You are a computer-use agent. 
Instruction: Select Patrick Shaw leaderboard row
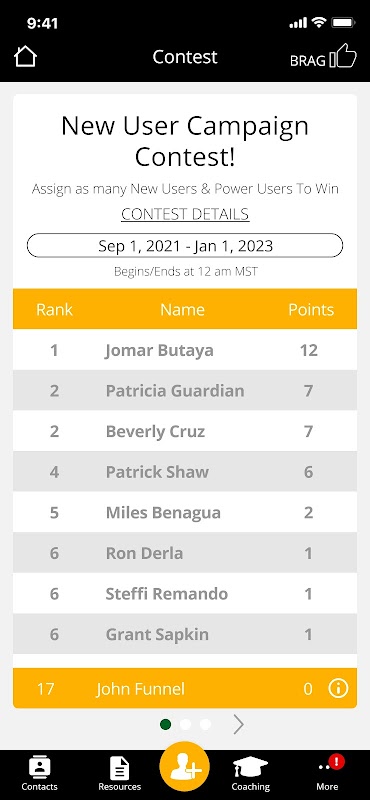coord(185,471)
